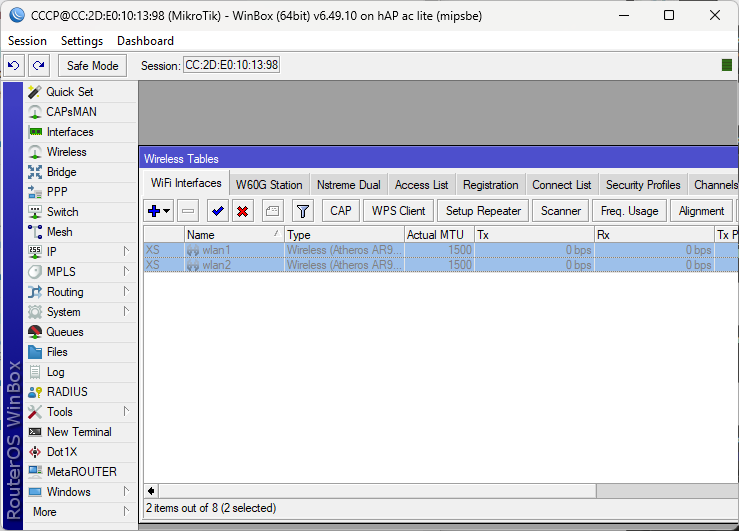
Task: Select the wlan2 interface row
Action: tap(441, 265)
